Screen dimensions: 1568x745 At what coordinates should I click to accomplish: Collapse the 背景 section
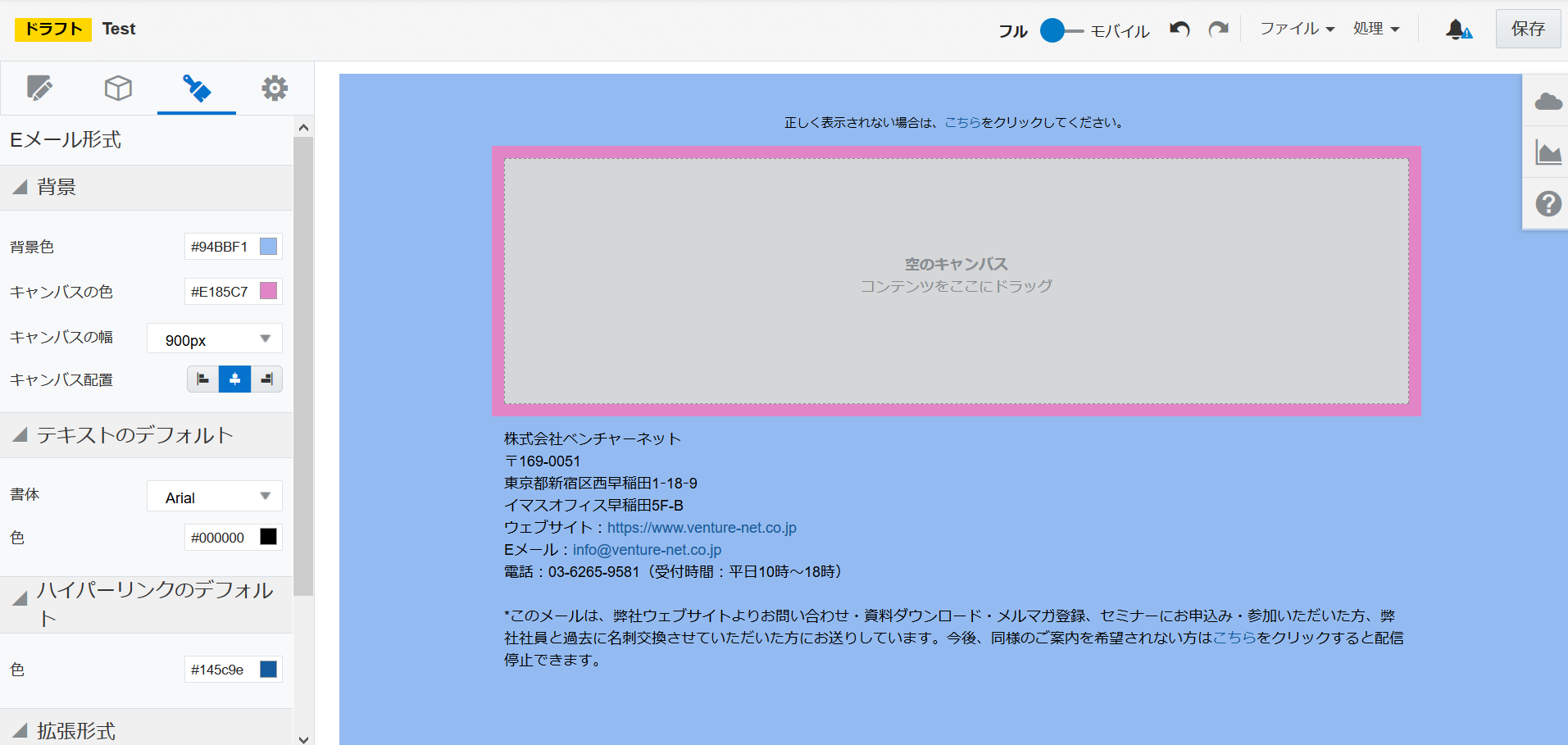pos(20,187)
